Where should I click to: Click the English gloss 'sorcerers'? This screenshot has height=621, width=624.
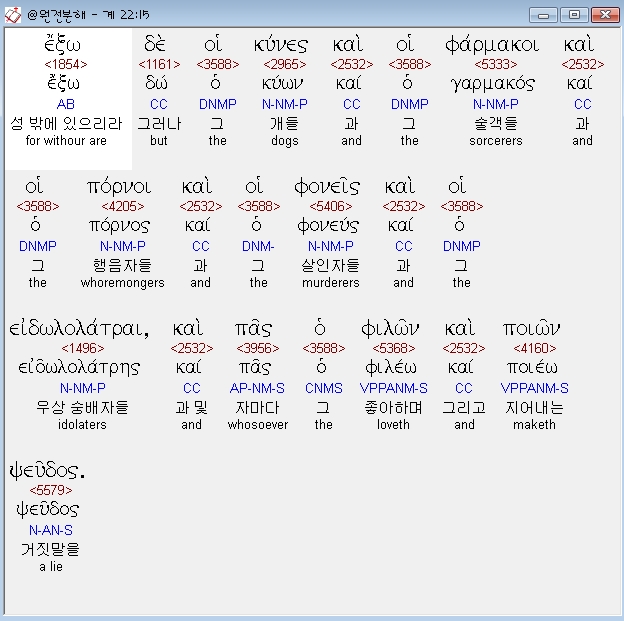pyautogui.click(x=496, y=141)
